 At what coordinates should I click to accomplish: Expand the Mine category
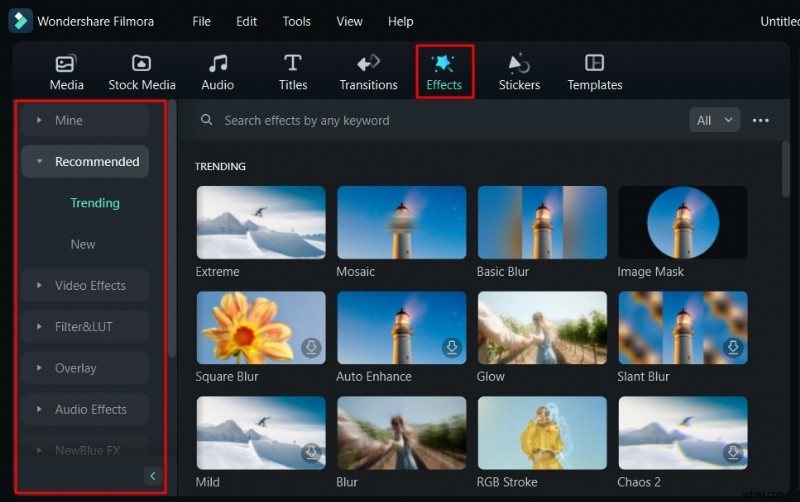point(85,120)
